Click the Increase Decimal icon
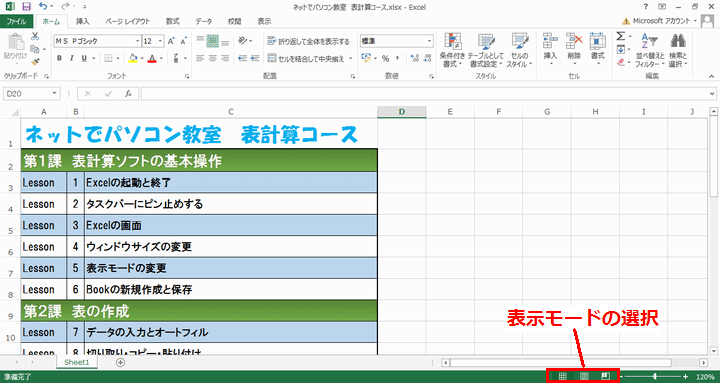Screen dimensions: 720x383 point(415,58)
